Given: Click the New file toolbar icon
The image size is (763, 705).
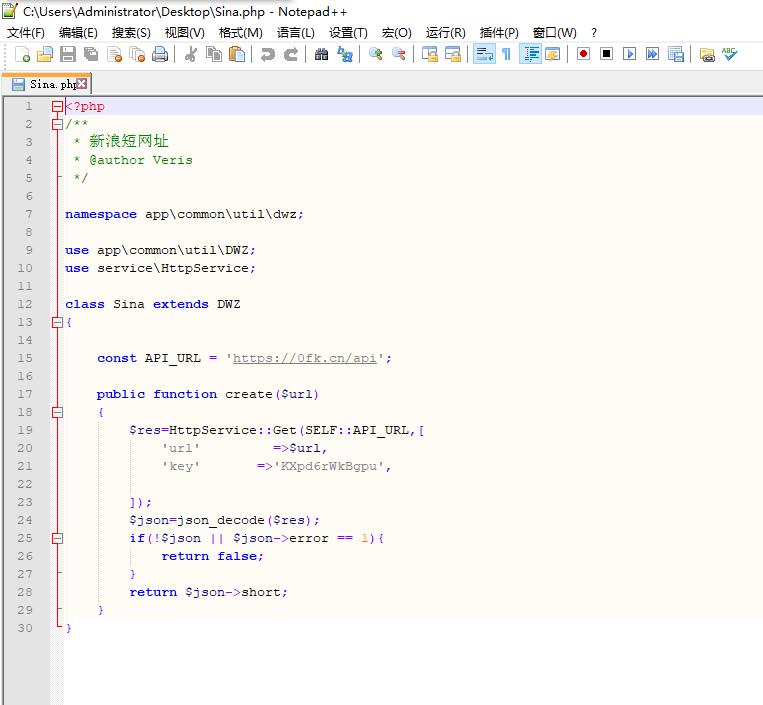Looking at the screenshot, I should click(22, 54).
